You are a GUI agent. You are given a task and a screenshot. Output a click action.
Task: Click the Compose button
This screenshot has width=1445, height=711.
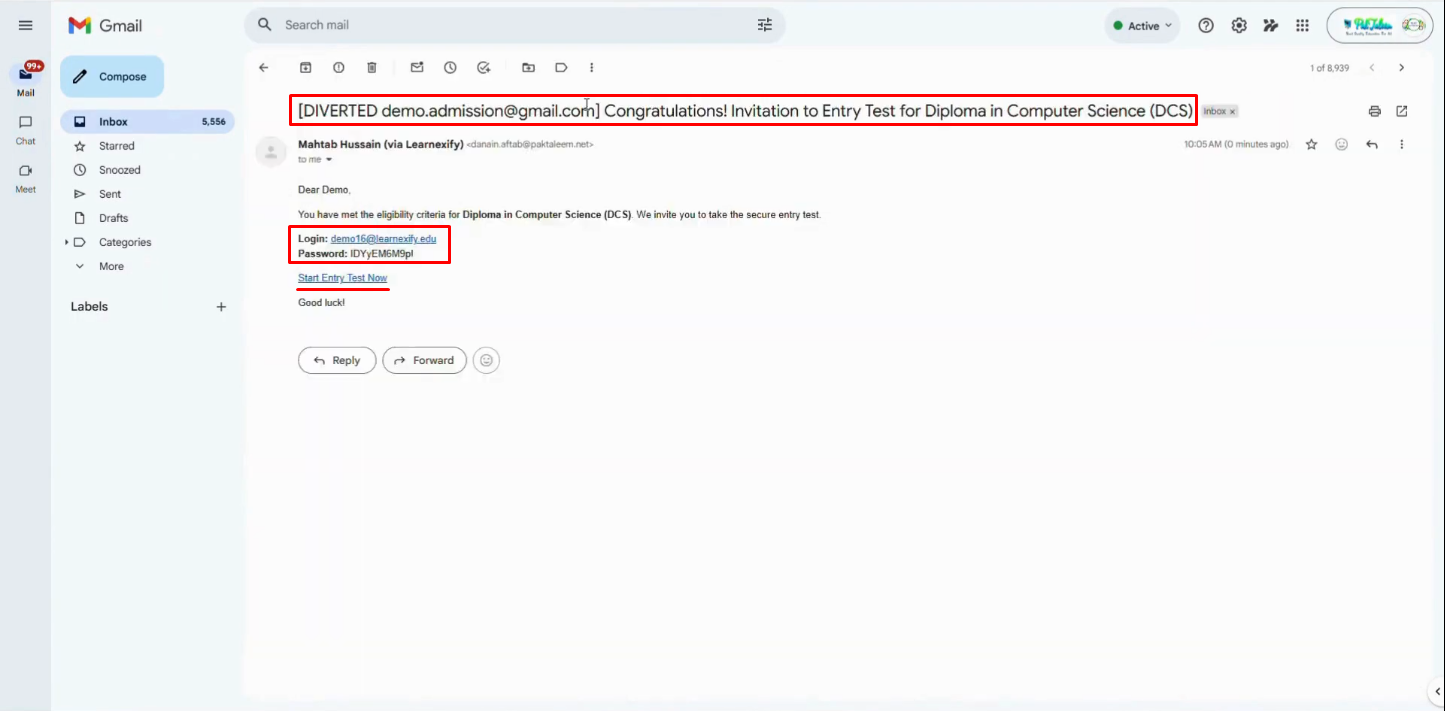click(x=112, y=77)
